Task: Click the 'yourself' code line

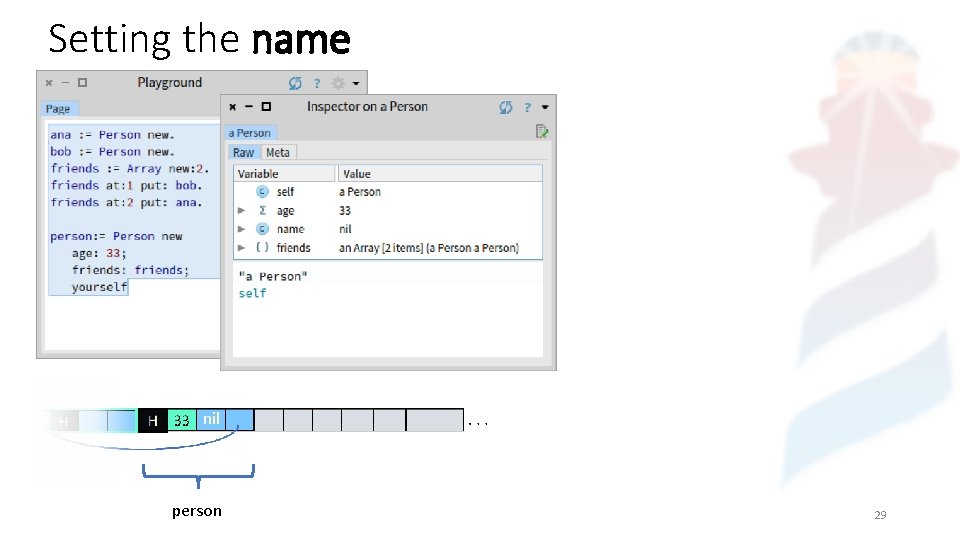Action: (99, 287)
